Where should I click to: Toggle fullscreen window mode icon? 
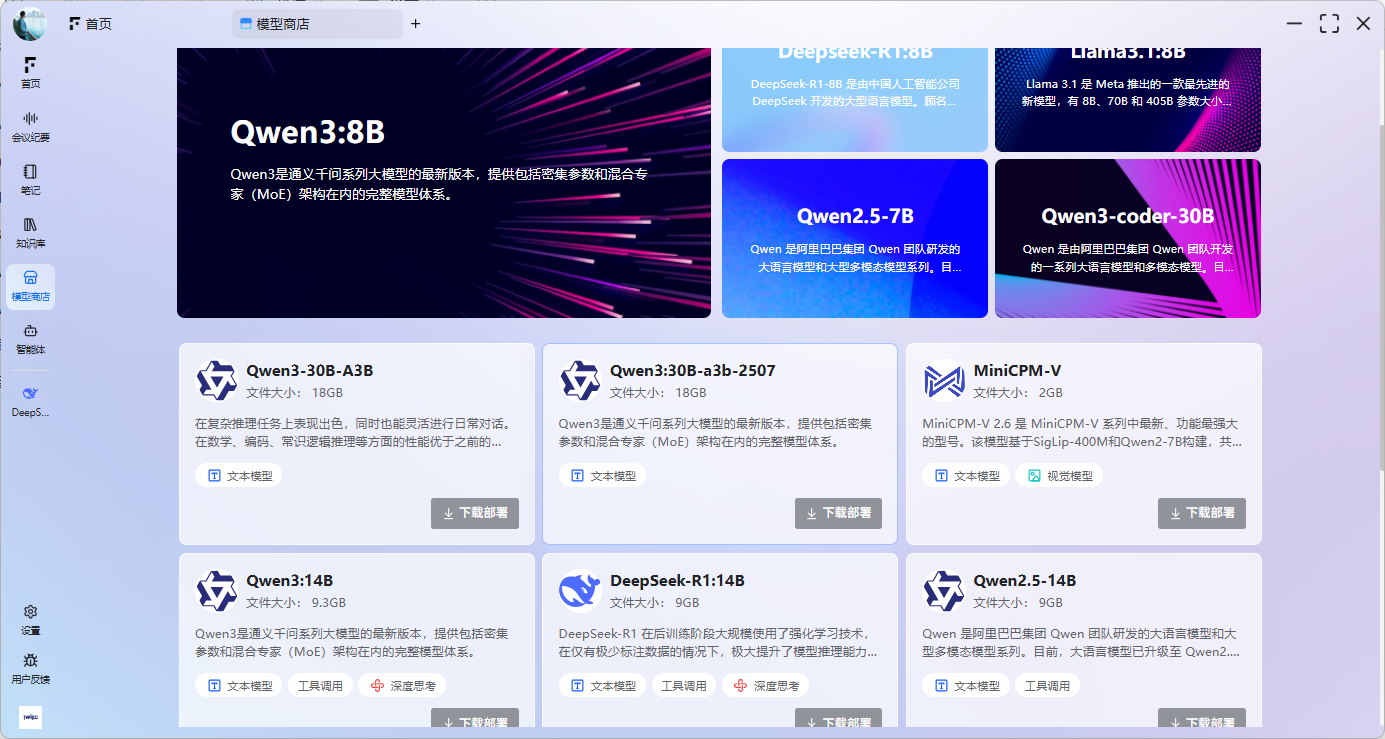[1328, 24]
